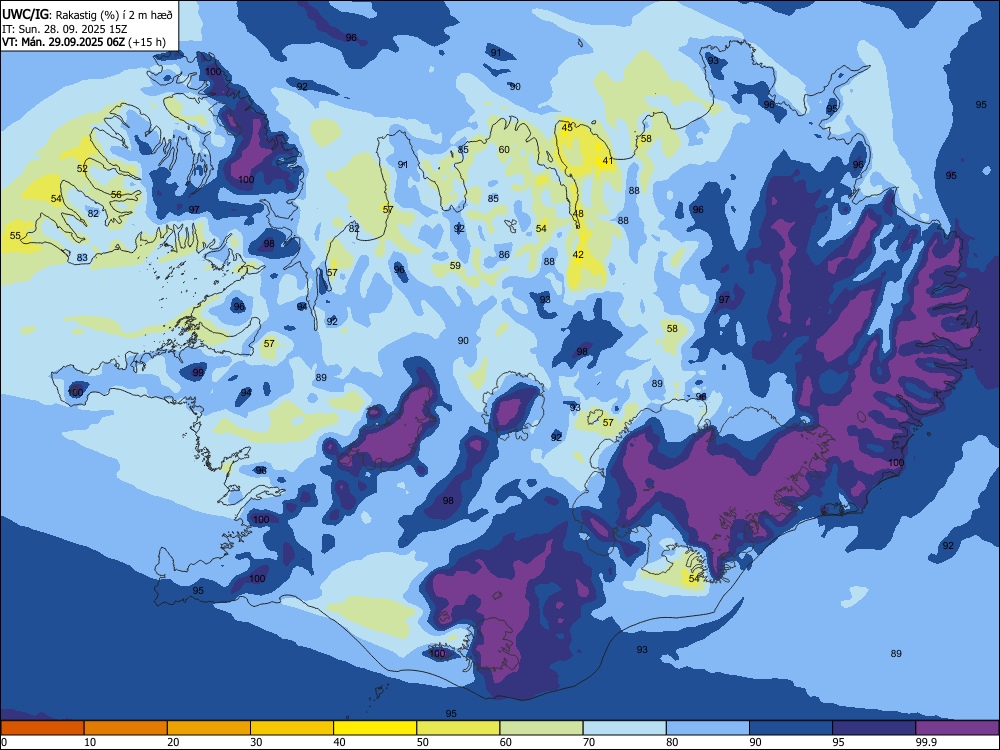The width and height of the screenshot is (1000, 750).
Task: Select the '99' humidity value
Action: 198,372
